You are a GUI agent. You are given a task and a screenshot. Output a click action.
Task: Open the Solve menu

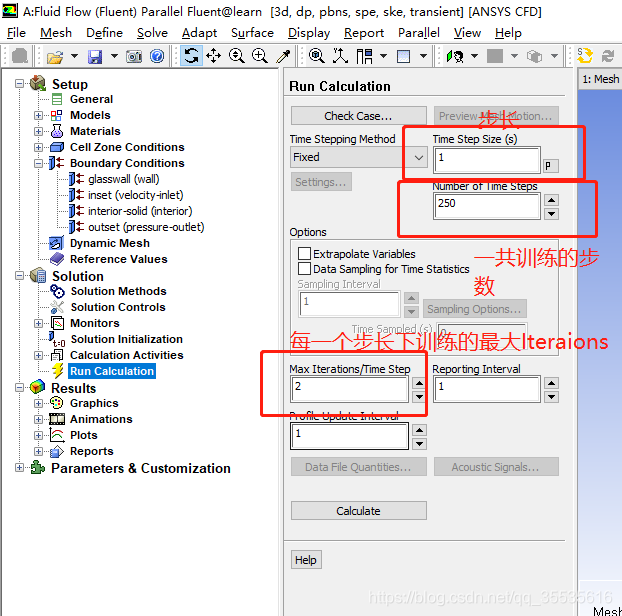152,33
